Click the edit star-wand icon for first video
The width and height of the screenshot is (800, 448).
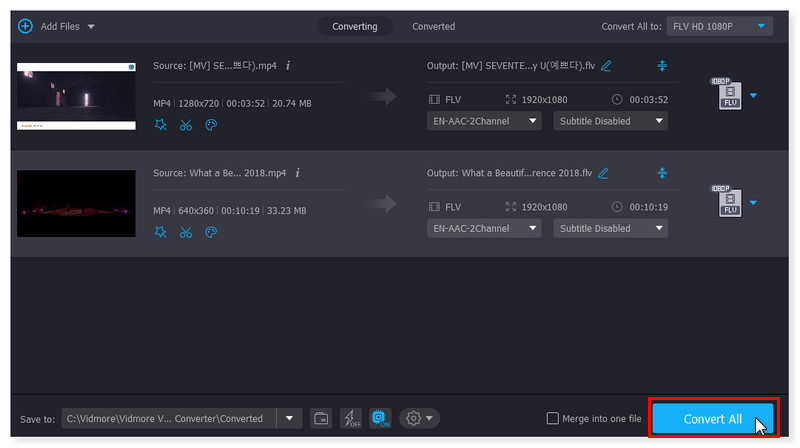point(161,125)
